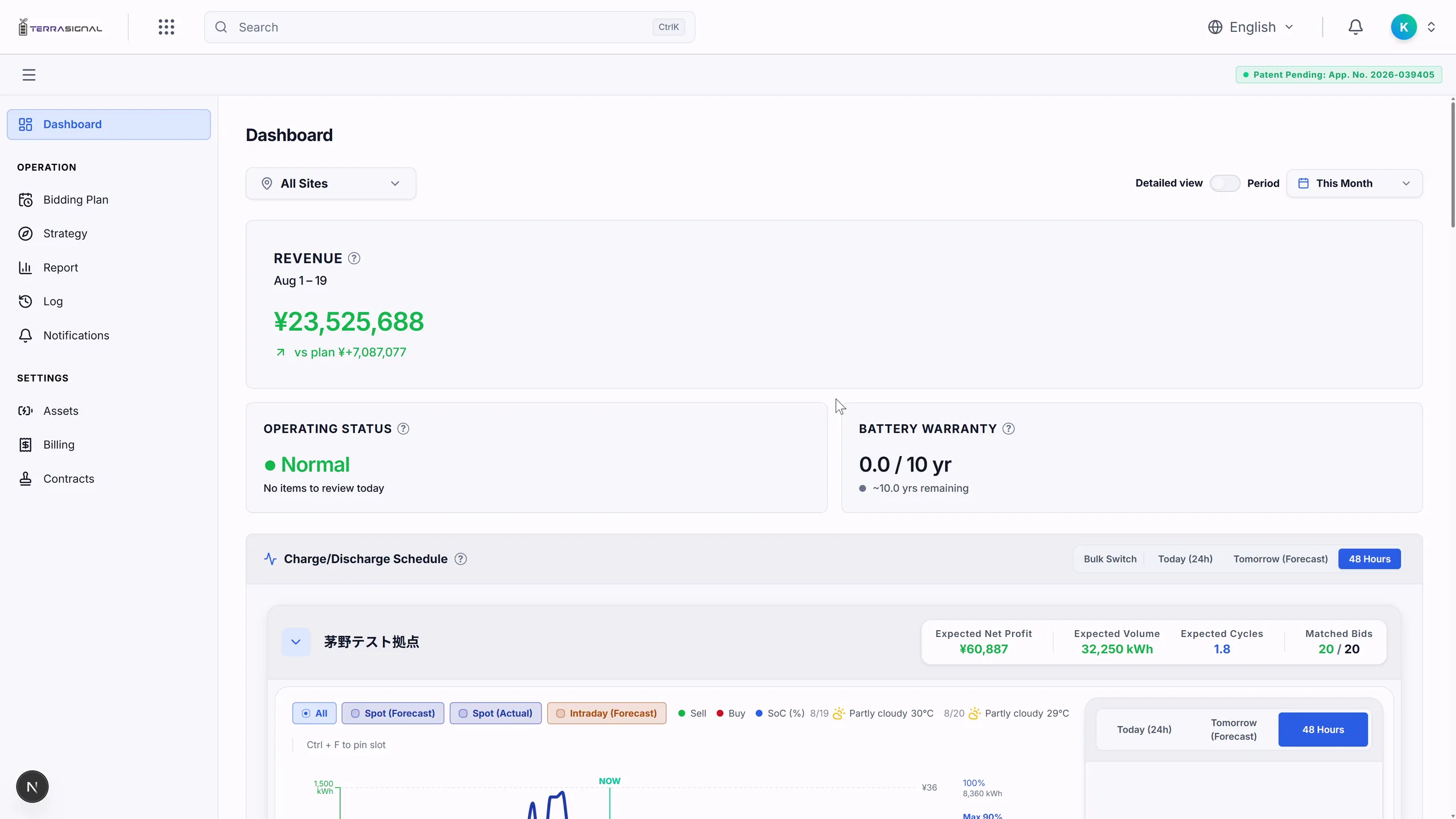
Task: Click the location pin icon in site selector
Action: 267,184
